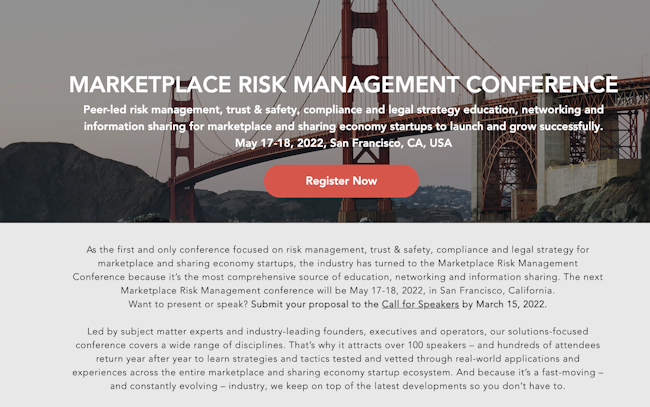This screenshot has height=407, width=650.
Task: Click the 'and constantly evolving – industry' final line
Action: 338,386
